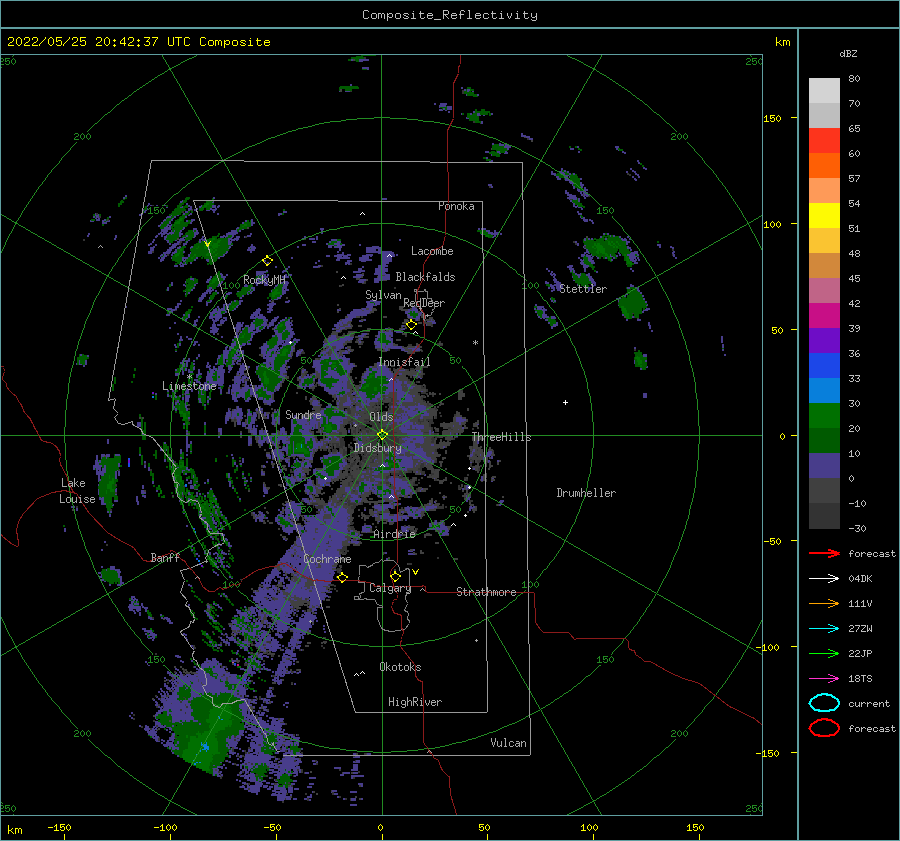Click the Didsbury label on map
Image resolution: width=900 pixels, height=841 pixels.
[377, 448]
